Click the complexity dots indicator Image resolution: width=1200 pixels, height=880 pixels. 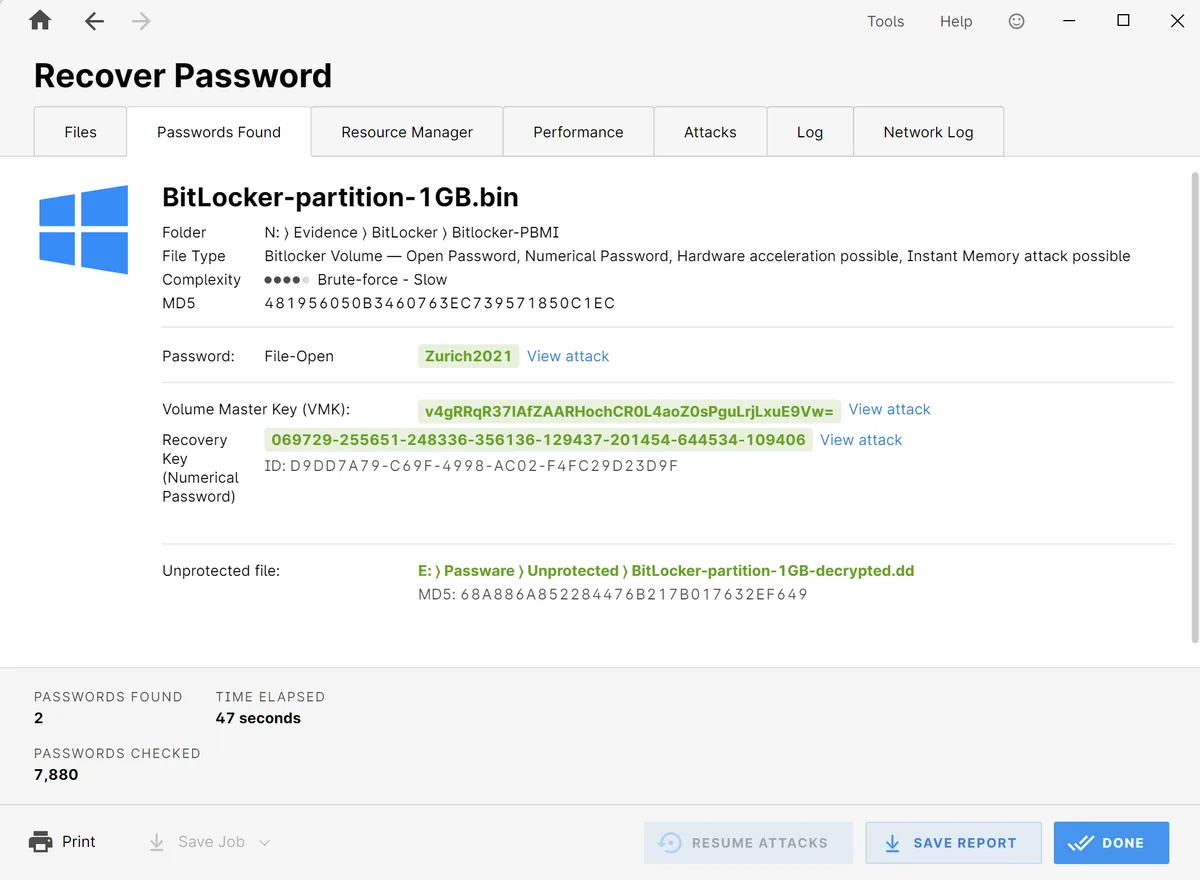pyautogui.click(x=287, y=280)
